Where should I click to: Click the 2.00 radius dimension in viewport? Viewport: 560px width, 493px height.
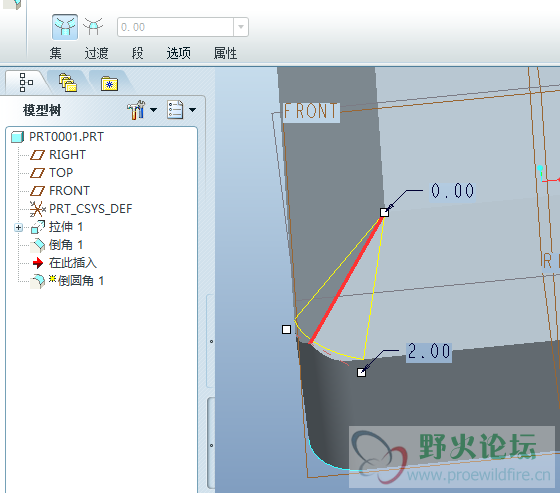point(429,352)
